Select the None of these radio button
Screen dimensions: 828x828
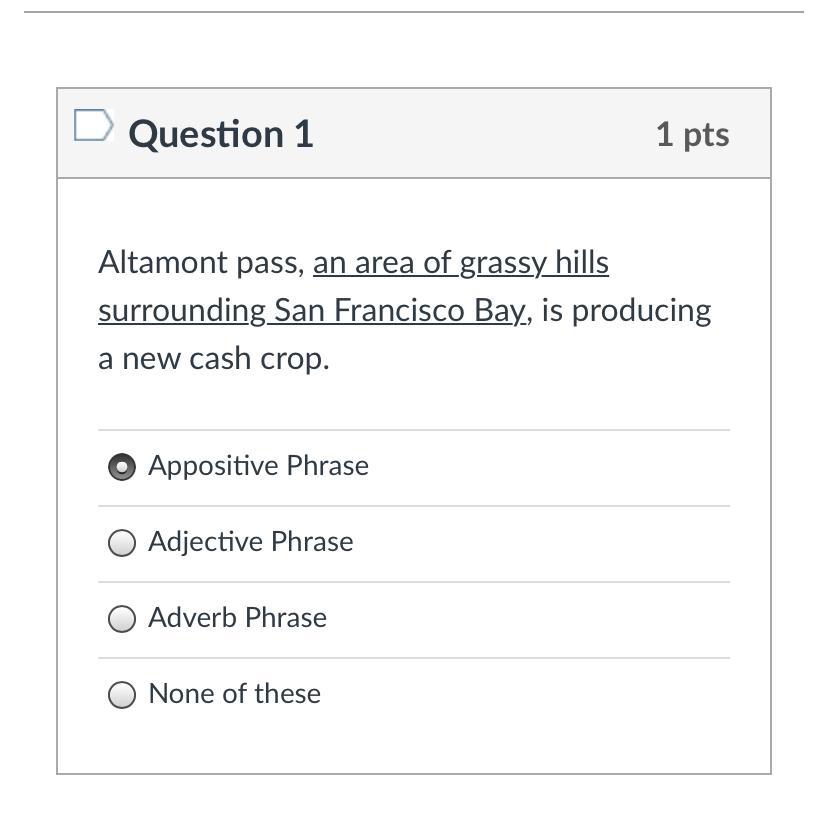122,695
